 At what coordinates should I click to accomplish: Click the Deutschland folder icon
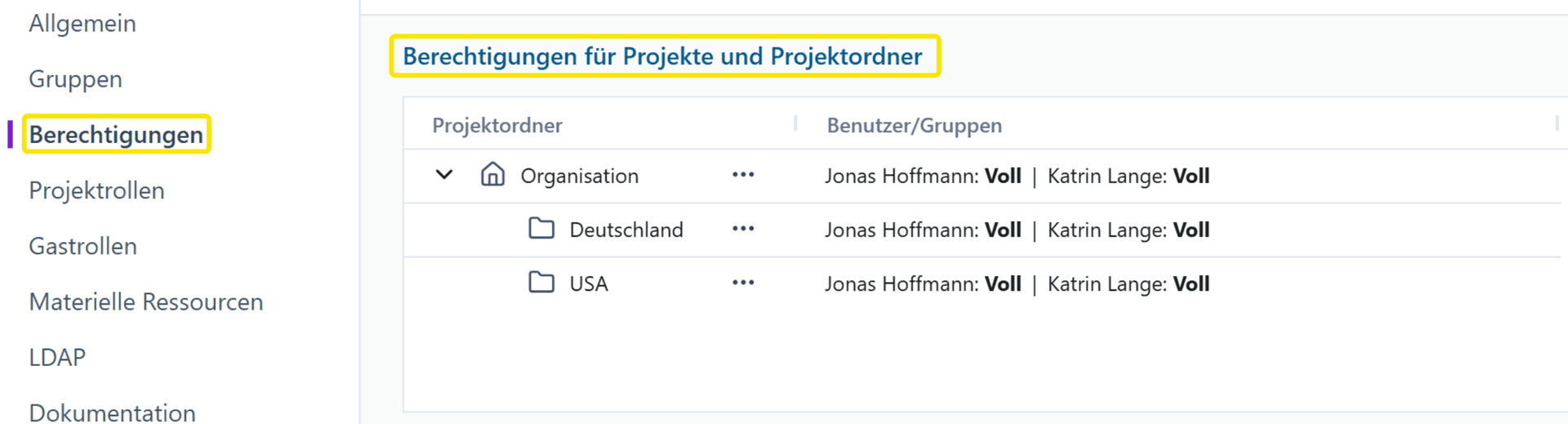click(541, 229)
